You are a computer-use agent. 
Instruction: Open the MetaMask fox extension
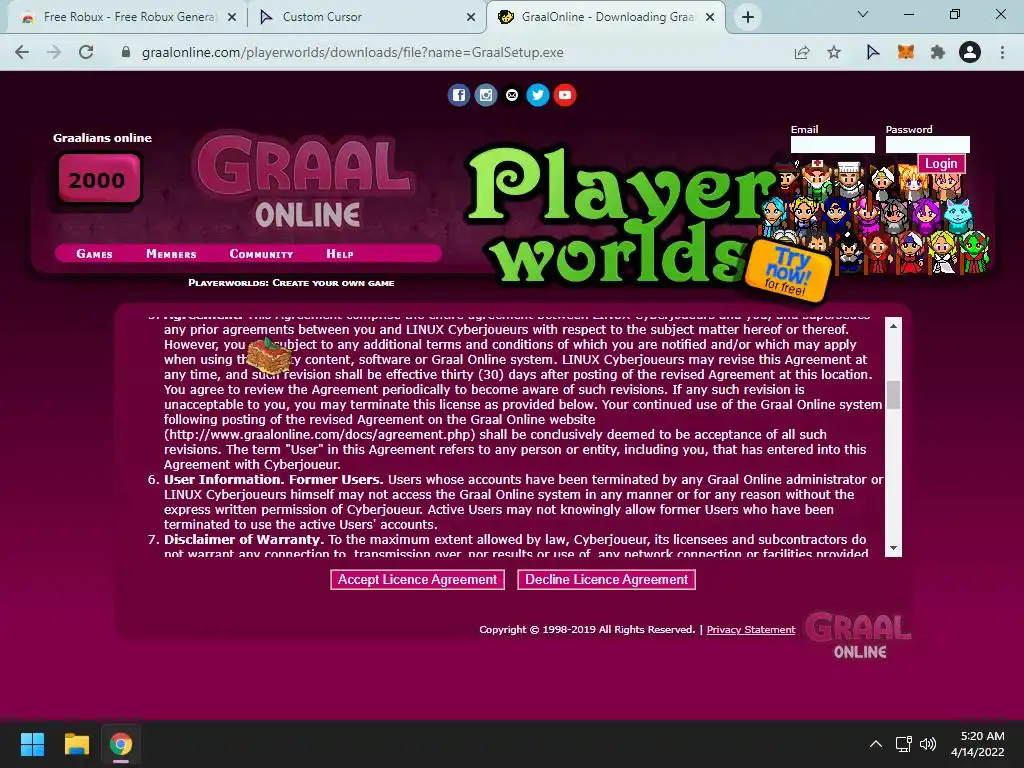pyautogui.click(x=905, y=52)
